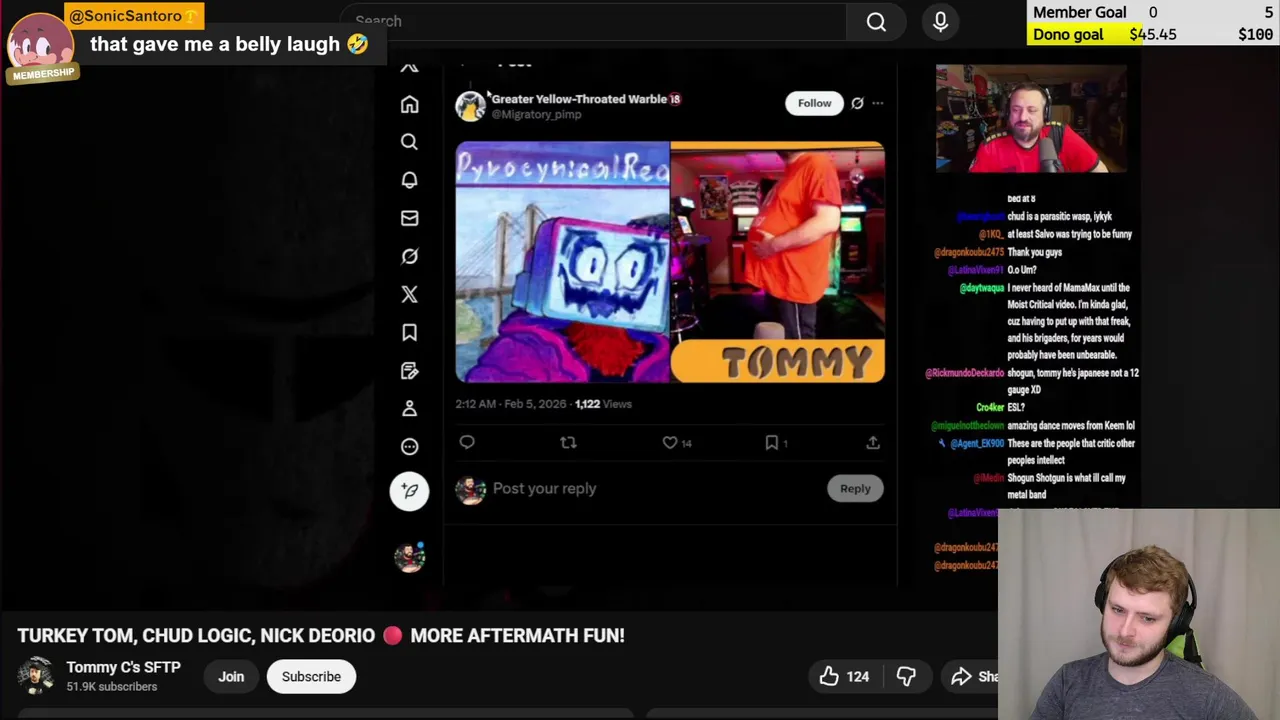
Task: Click the video title TURKEY TOM, CHUD LOGIC
Action: (x=321, y=635)
